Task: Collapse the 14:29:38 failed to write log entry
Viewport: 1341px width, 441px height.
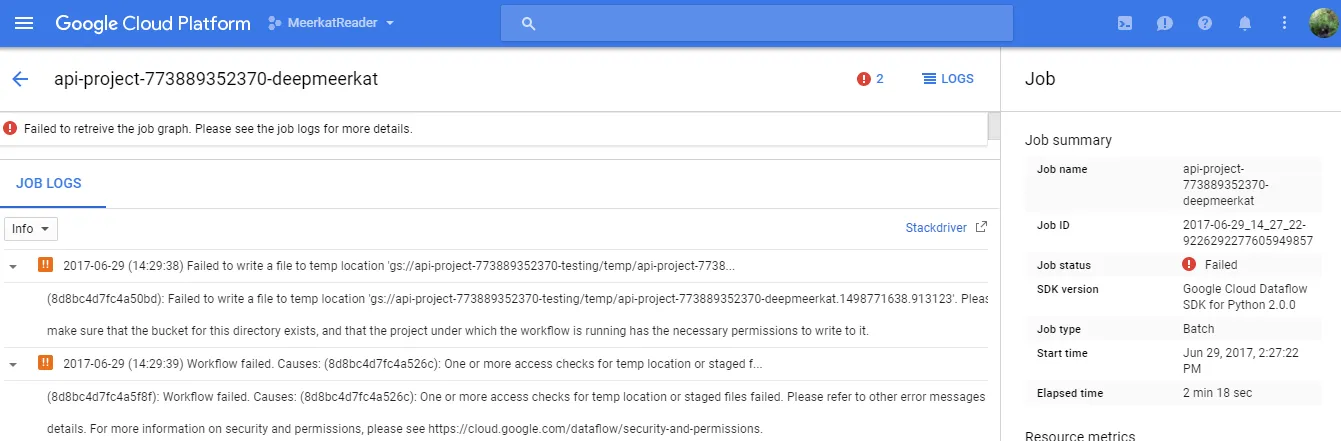Action: click(x=13, y=266)
